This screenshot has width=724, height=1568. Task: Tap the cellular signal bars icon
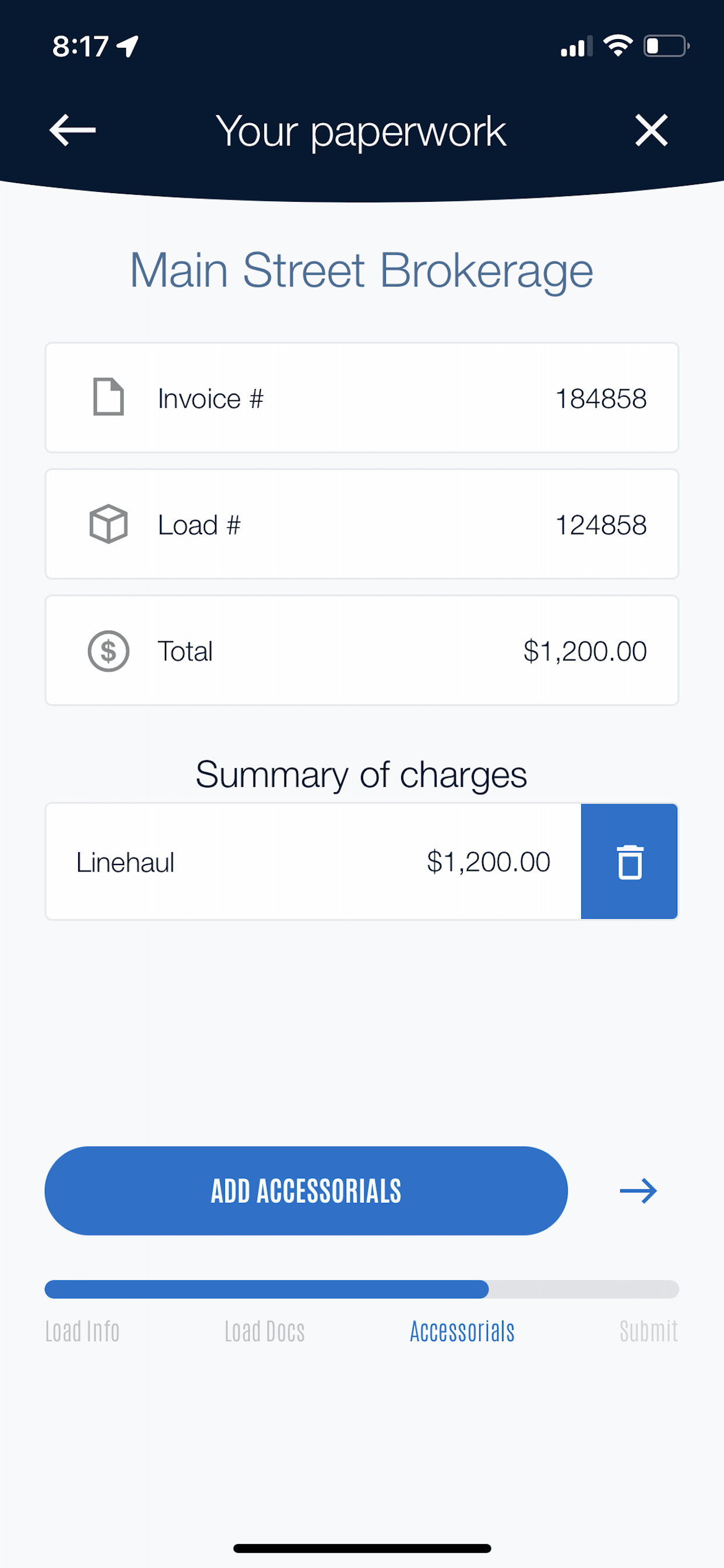point(576,46)
